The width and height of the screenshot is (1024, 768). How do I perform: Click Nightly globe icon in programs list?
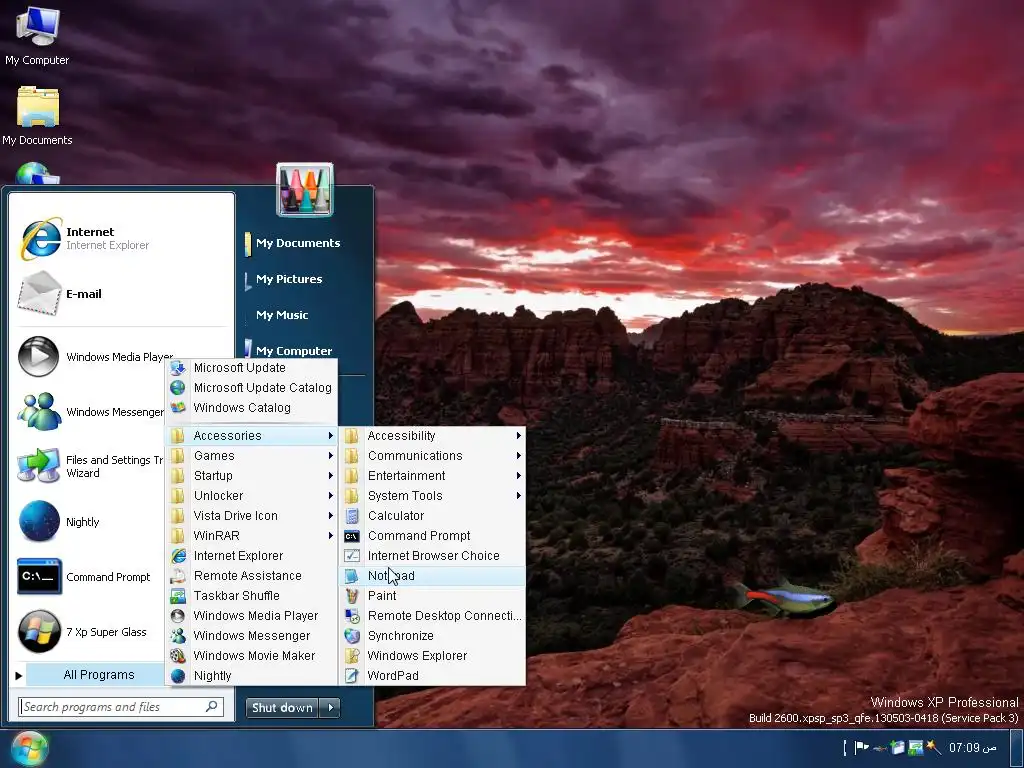point(178,675)
